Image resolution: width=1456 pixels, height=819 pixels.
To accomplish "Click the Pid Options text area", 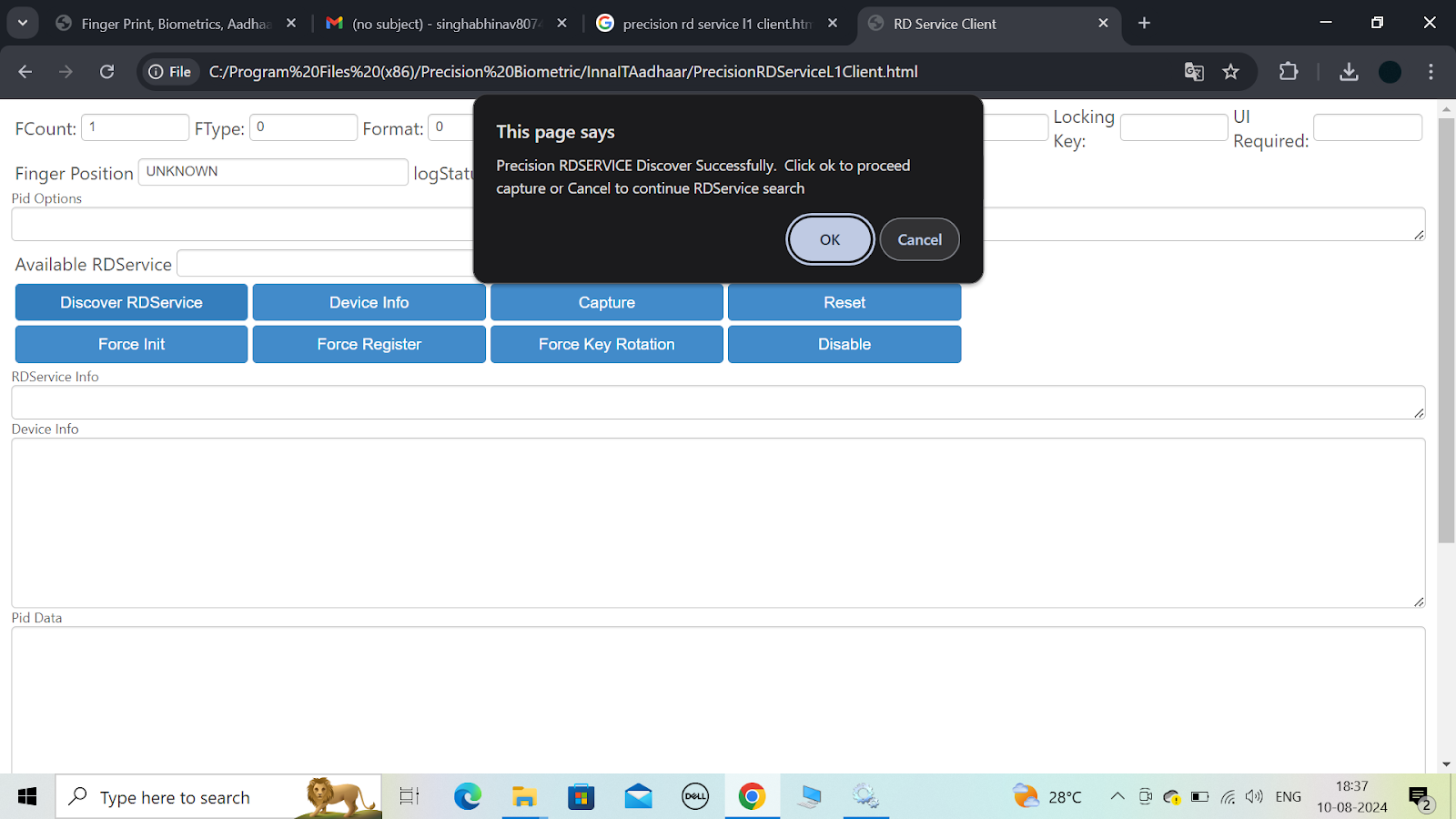I will pyautogui.click(x=718, y=224).
